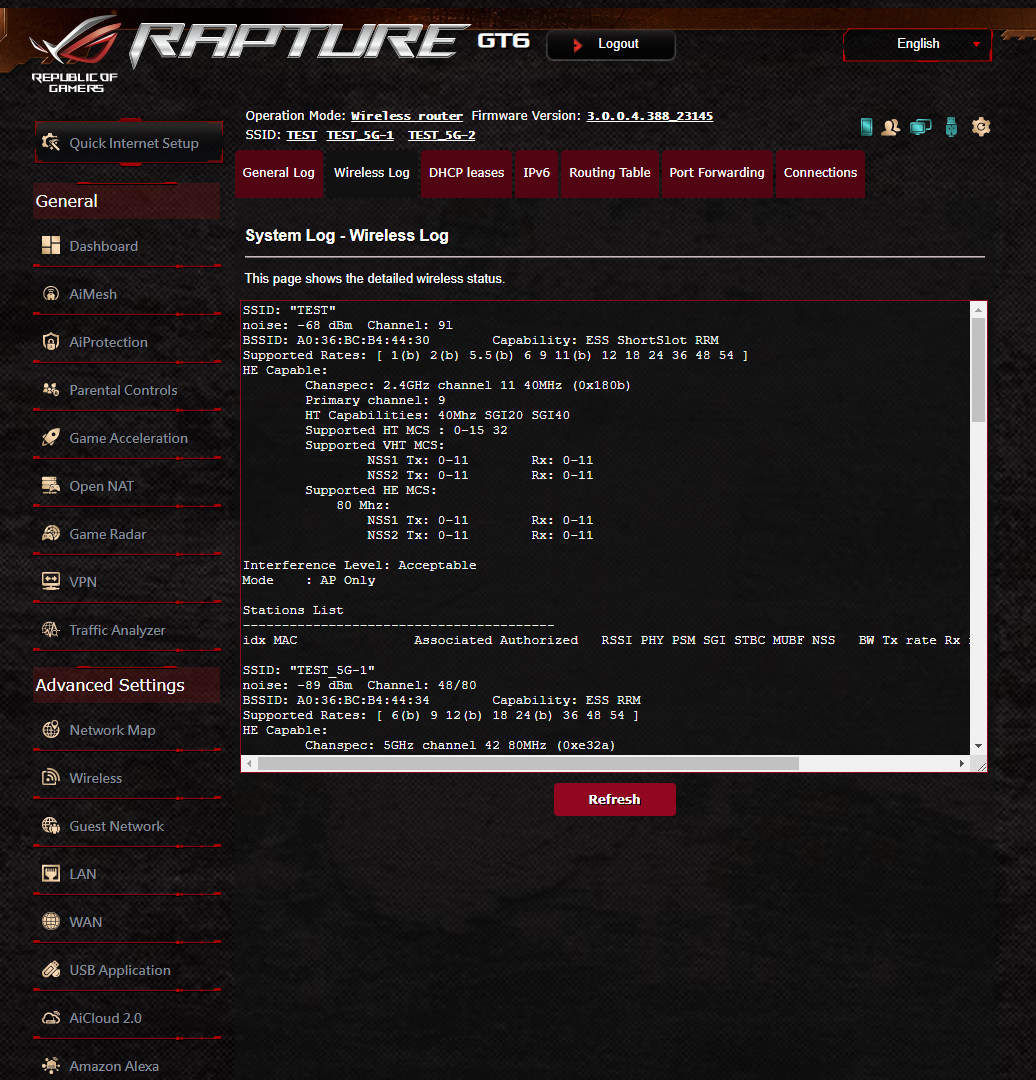Screen dimensions: 1036x1080
Task: Click the guest clients icon
Action: [x=890, y=126]
